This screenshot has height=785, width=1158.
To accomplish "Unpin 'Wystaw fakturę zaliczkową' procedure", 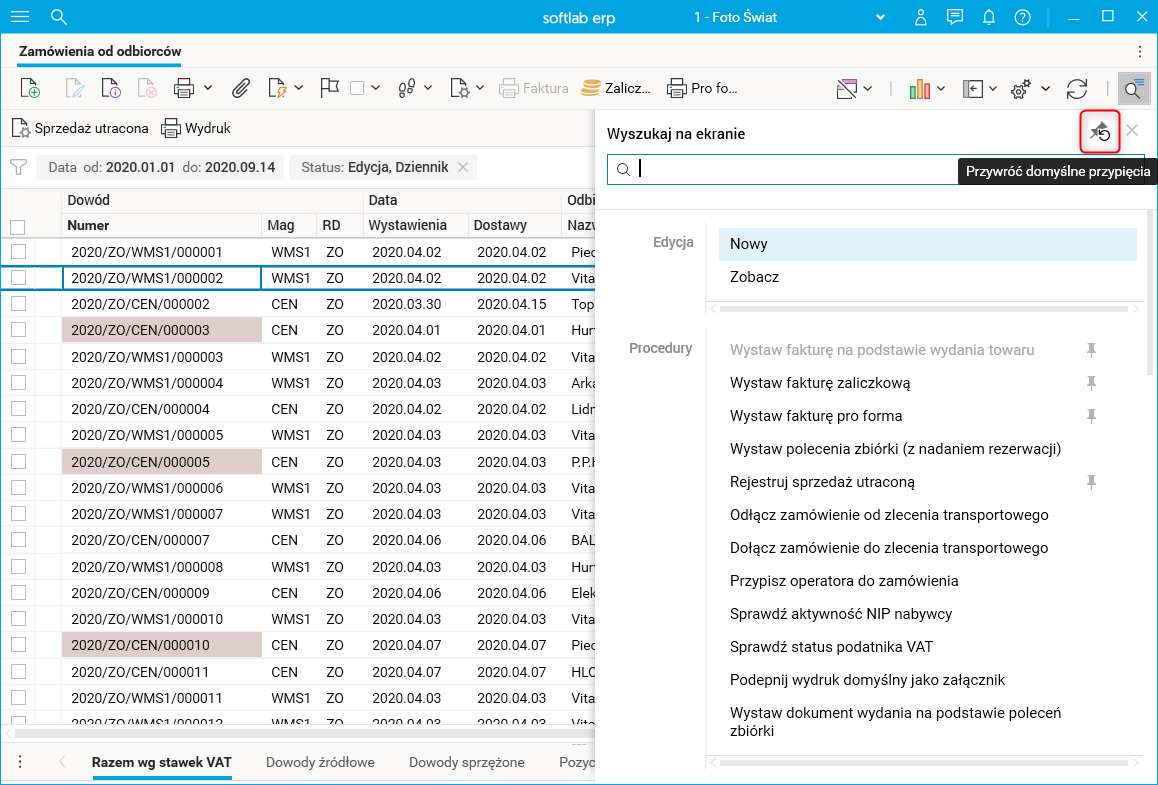I will 1092,383.
